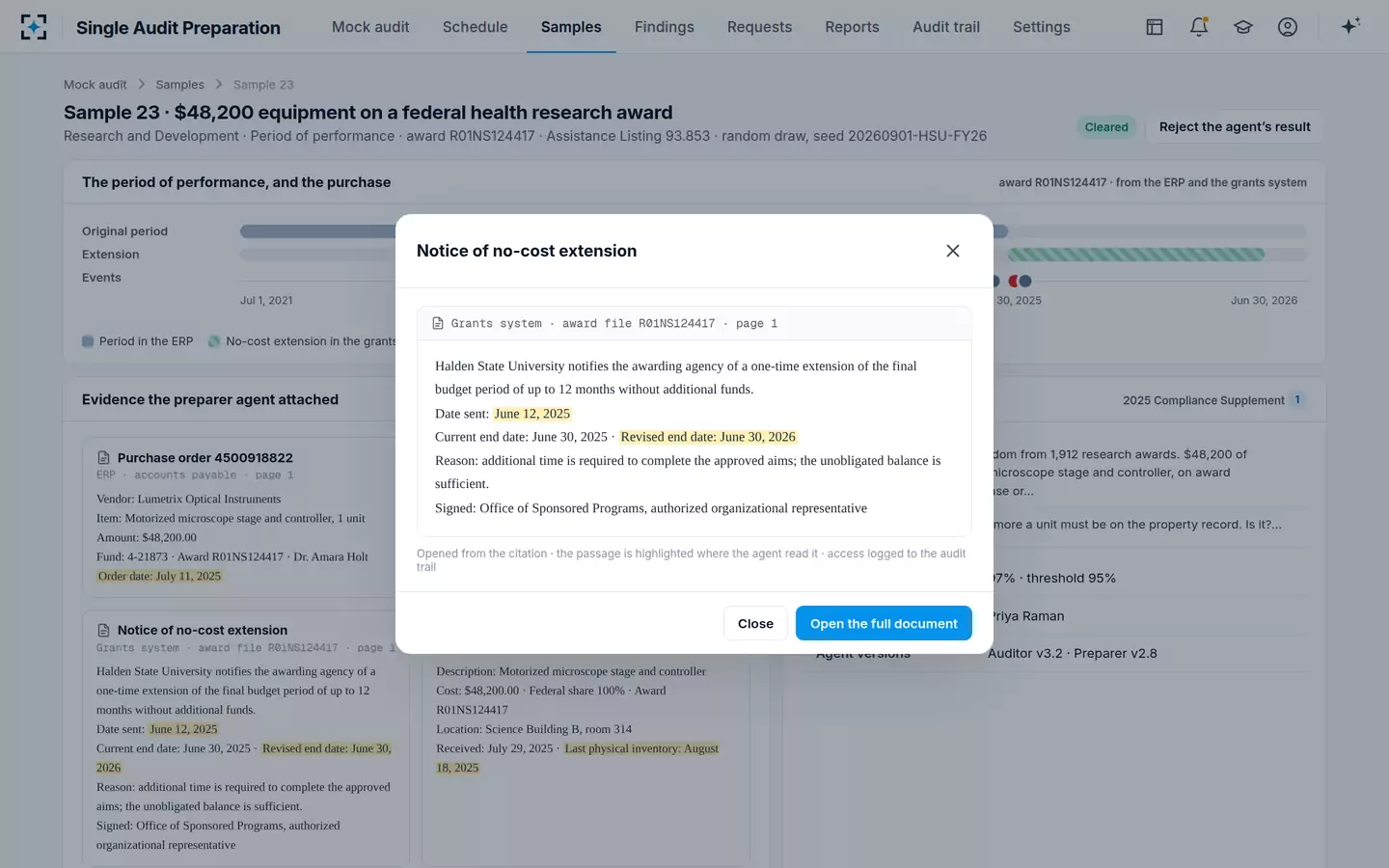Click the Purchase order 4500918822 document icon

(x=103, y=458)
